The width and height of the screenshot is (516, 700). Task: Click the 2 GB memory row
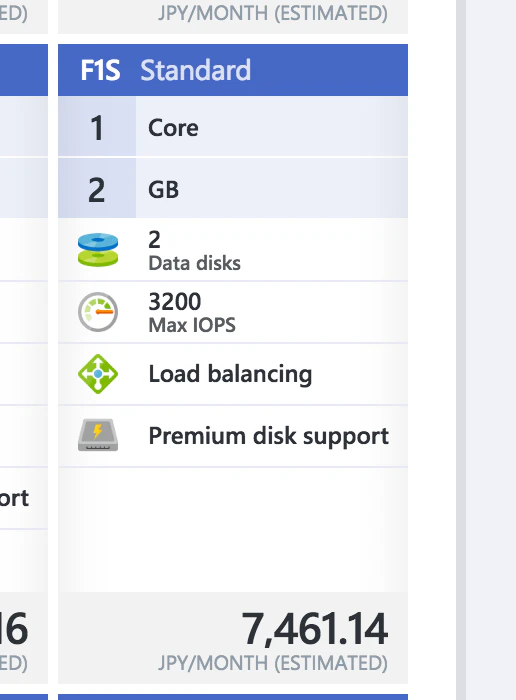click(x=233, y=189)
